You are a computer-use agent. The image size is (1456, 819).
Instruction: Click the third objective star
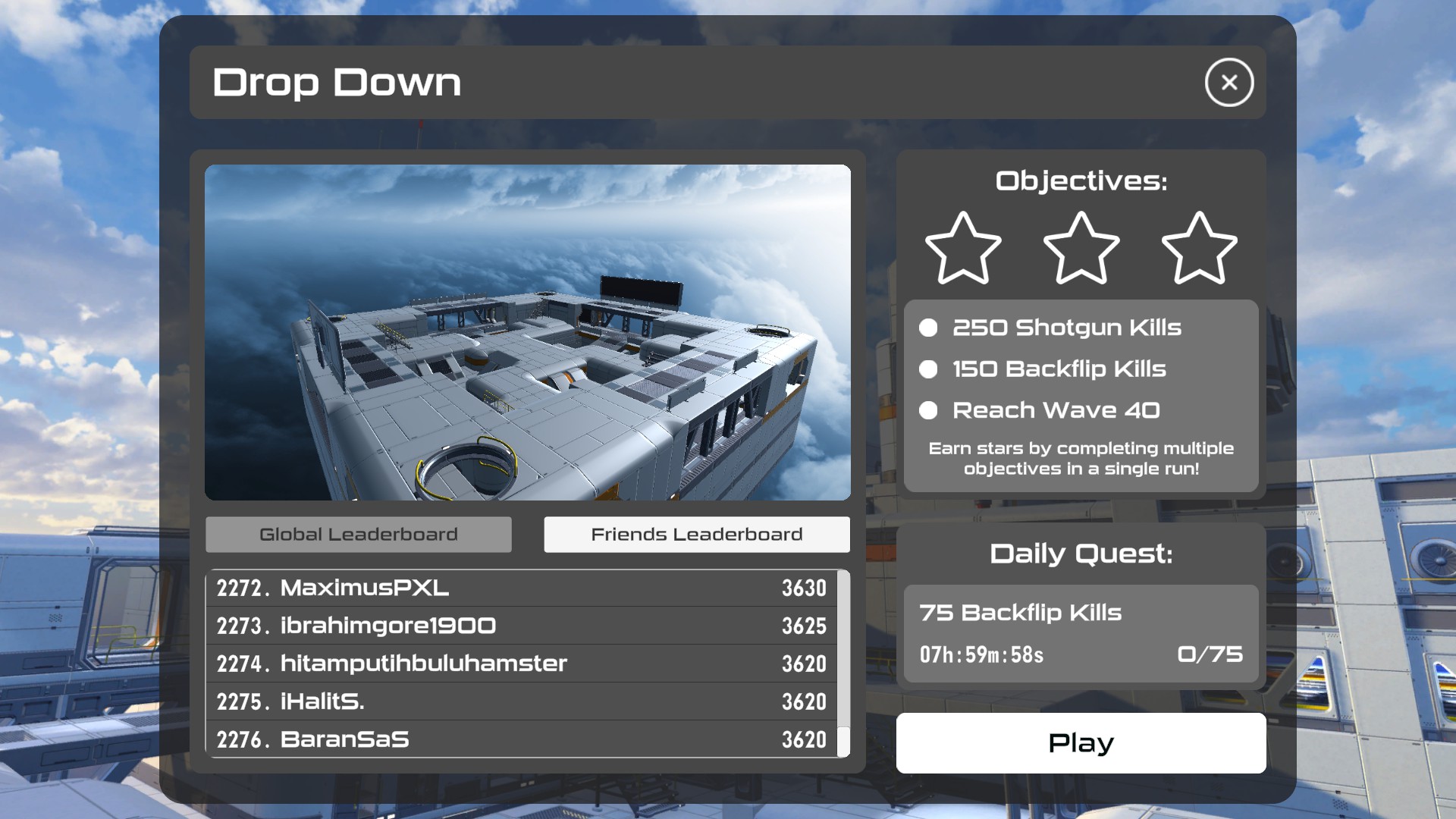1199,249
